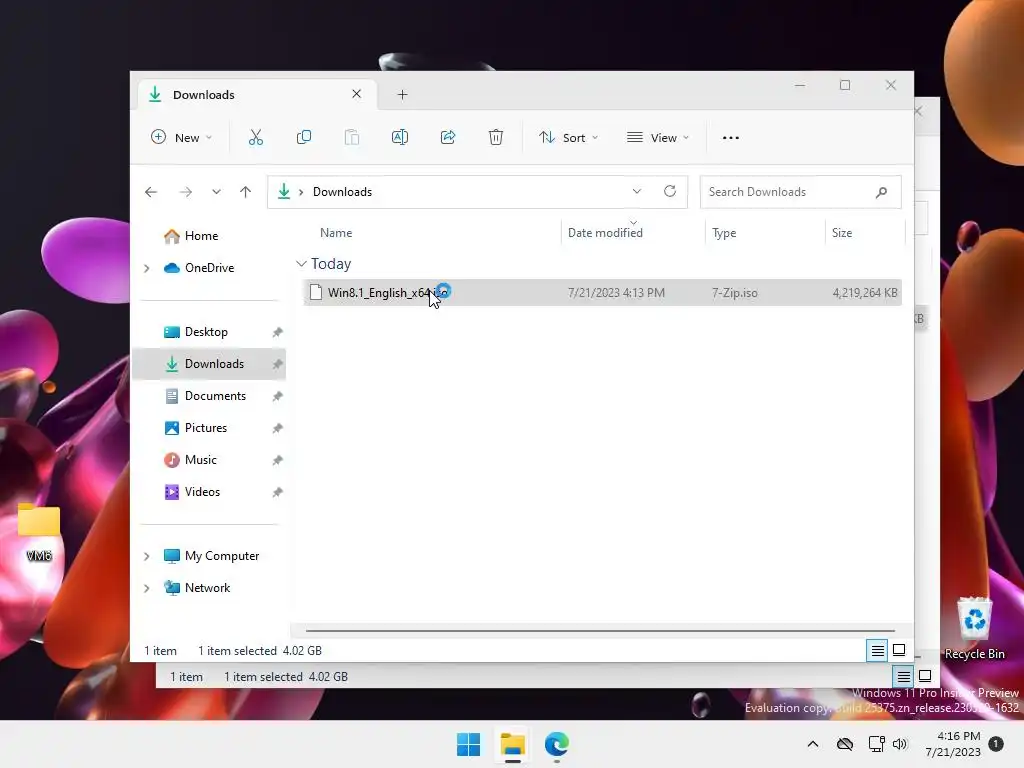This screenshot has width=1024, height=768.
Task: Select the Recycle Bin desktop icon
Action: pyautogui.click(x=974, y=629)
